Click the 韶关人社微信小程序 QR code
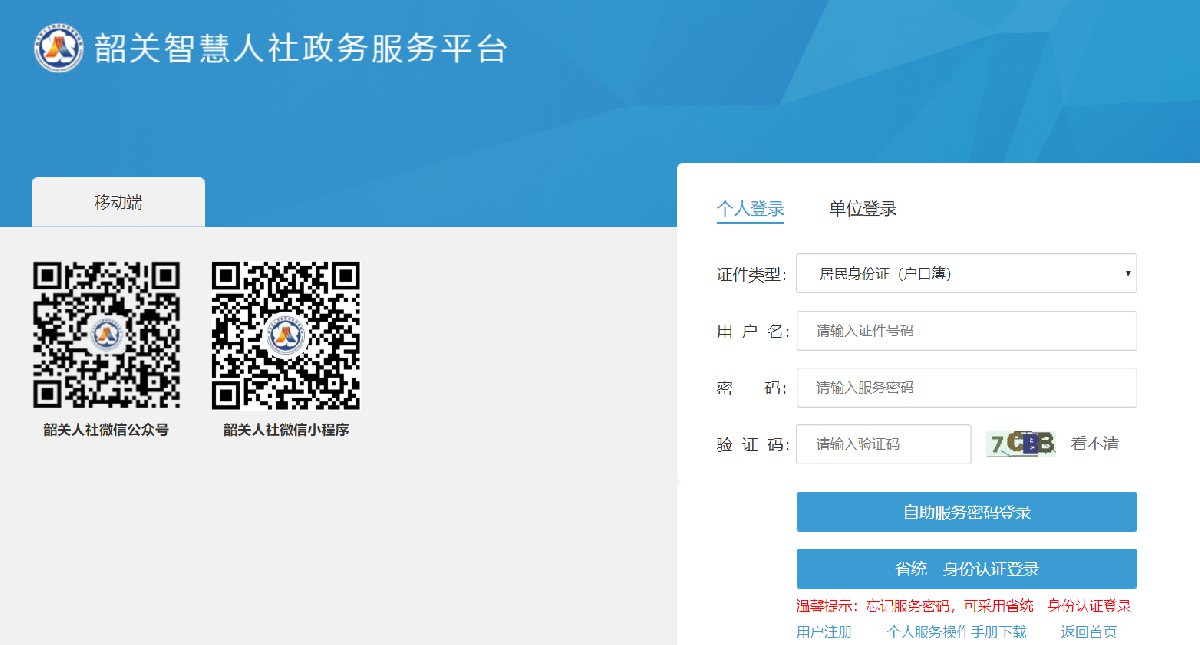This screenshot has width=1200, height=645. click(x=285, y=335)
